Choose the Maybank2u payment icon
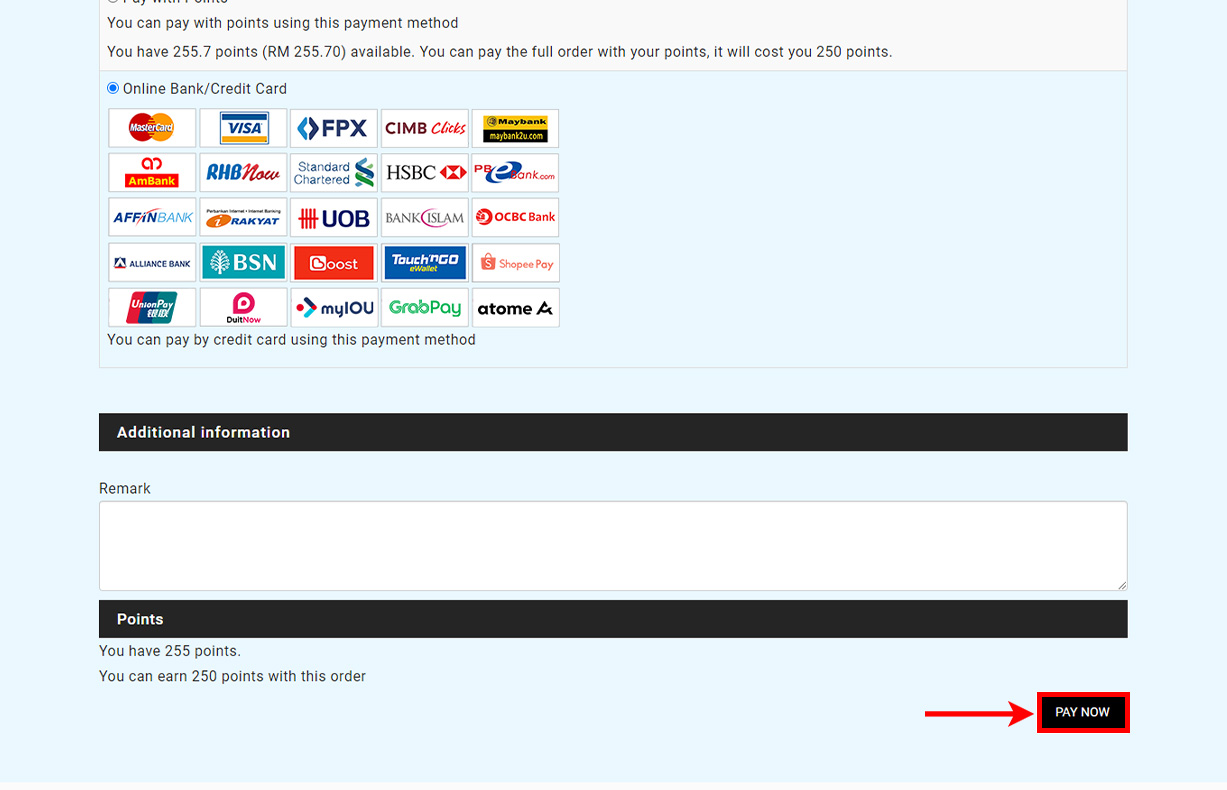Viewport: 1227px width, 790px height. tap(515, 128)
